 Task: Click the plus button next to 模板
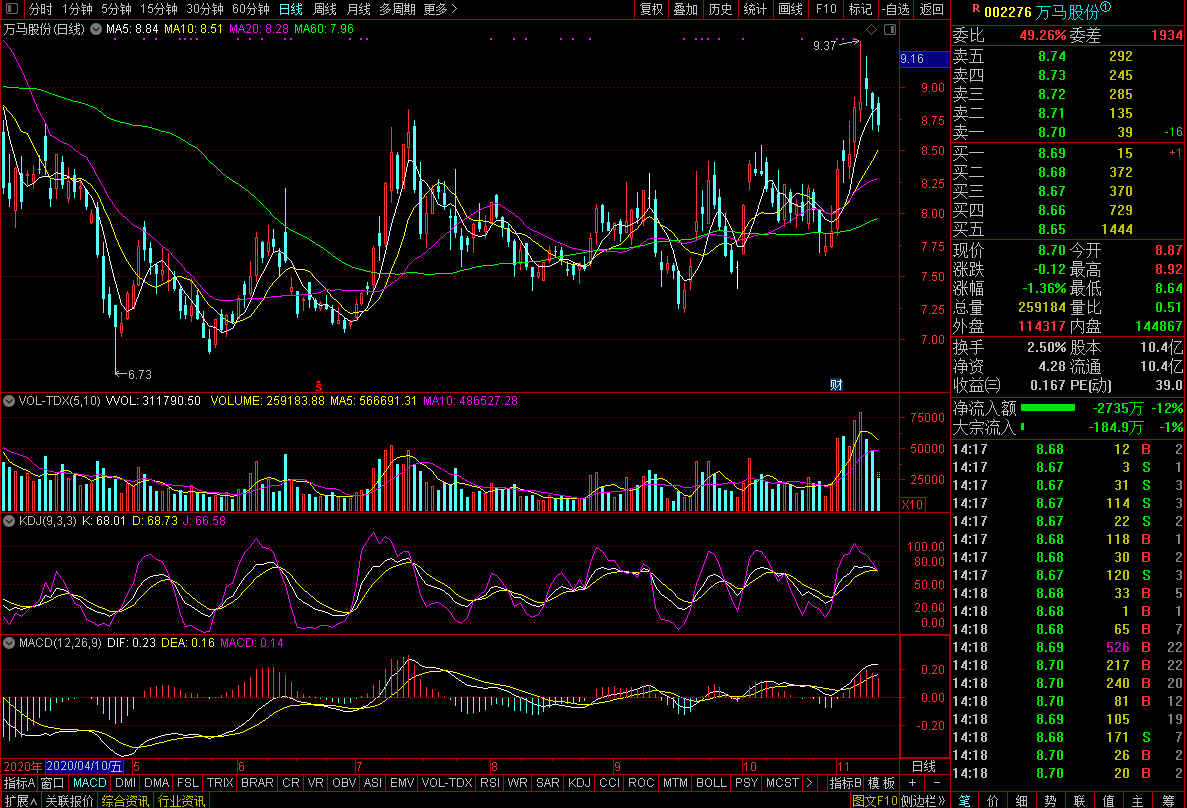[912, 782]
